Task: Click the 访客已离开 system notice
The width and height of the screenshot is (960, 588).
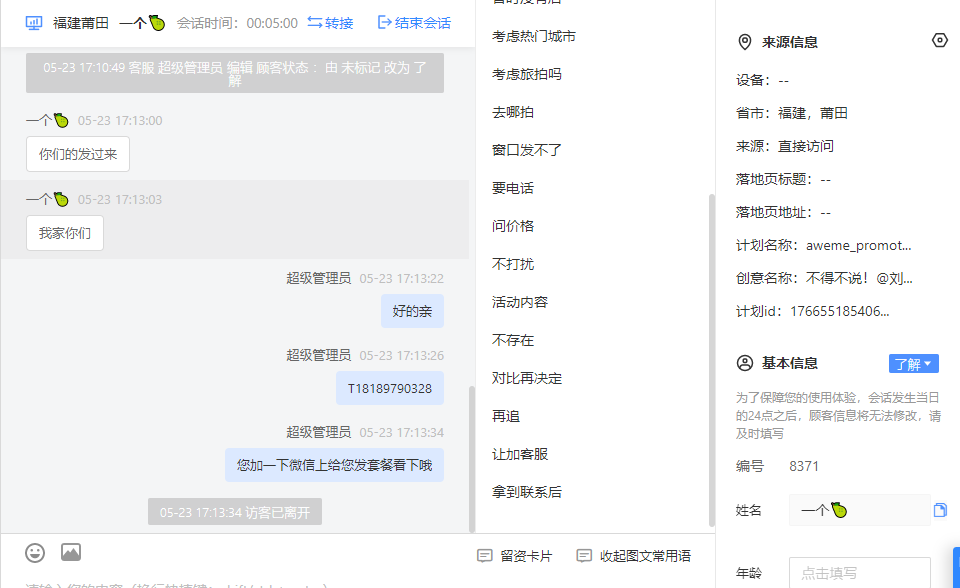Action: [x=234, y=512]
